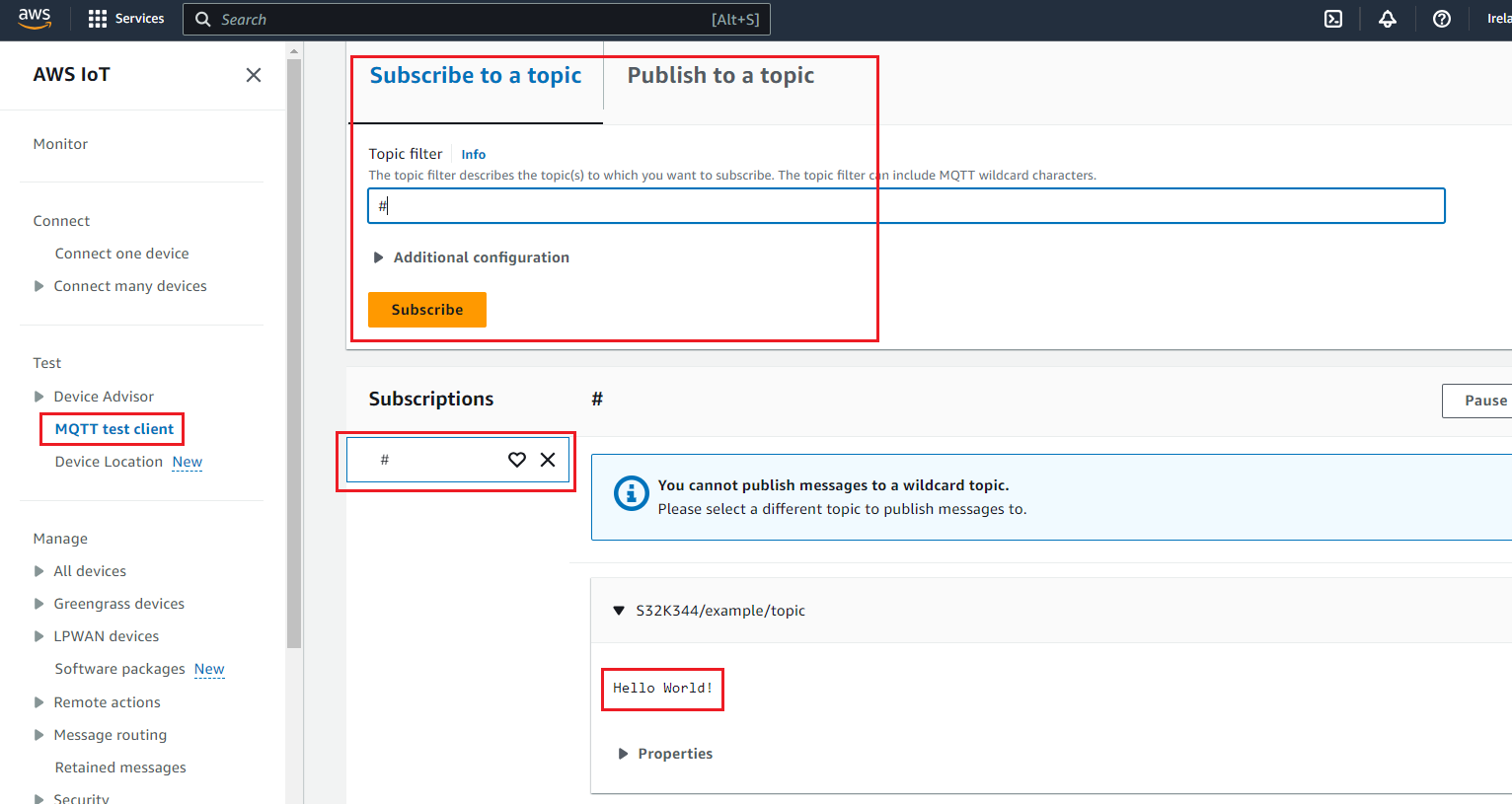Favorite the # subscription with heart icon
The image size is (1512, 804).
pos(516,460)
